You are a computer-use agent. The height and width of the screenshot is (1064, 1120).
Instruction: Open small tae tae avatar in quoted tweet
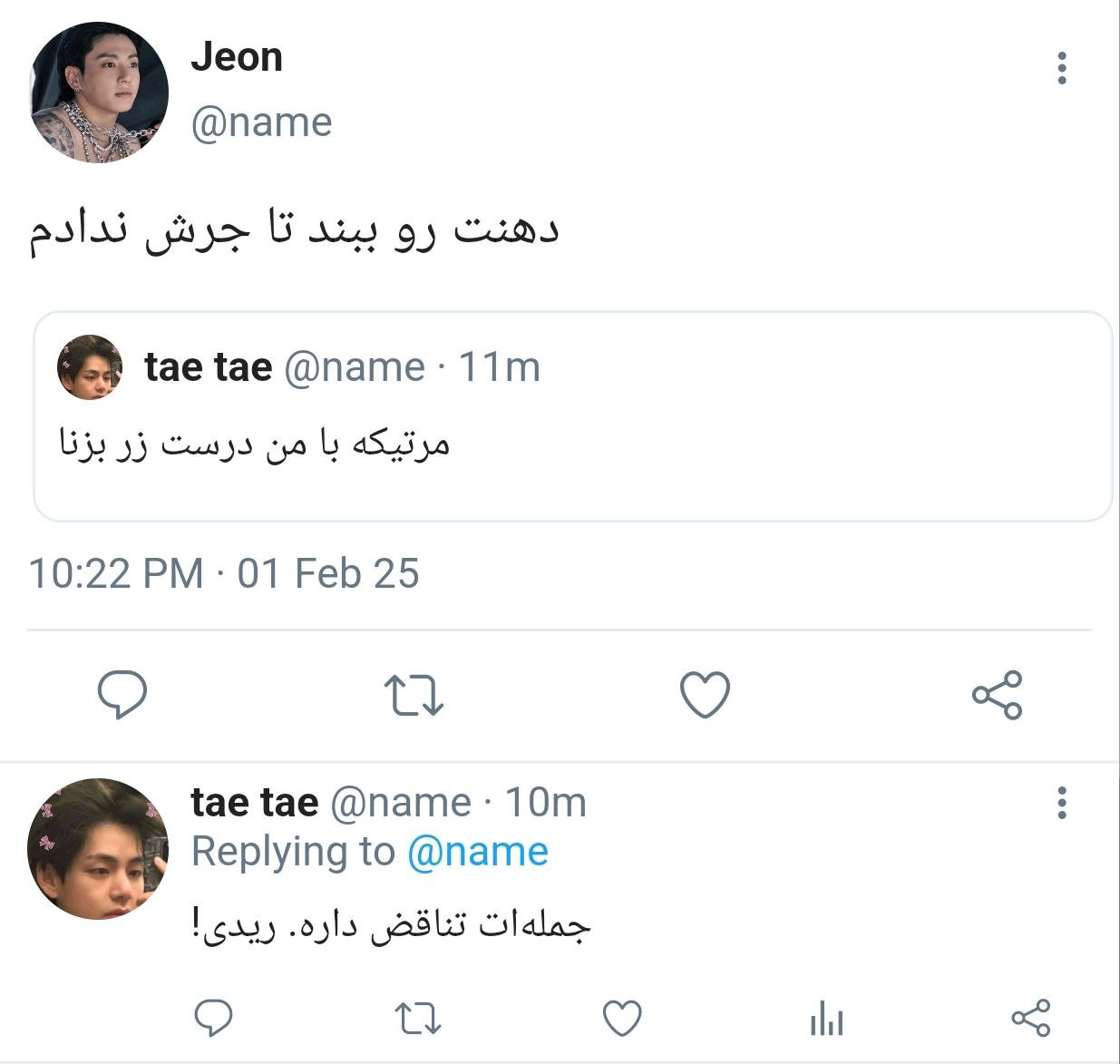90,367
